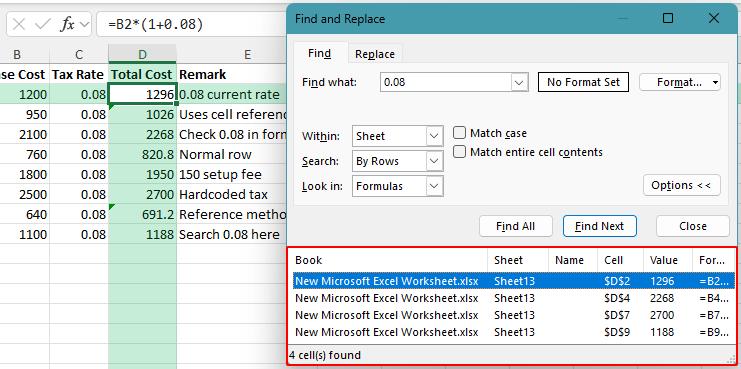This screenshot has height=369, width=741.
Task: Select the cell with value 1188
Action: [142, 234]
